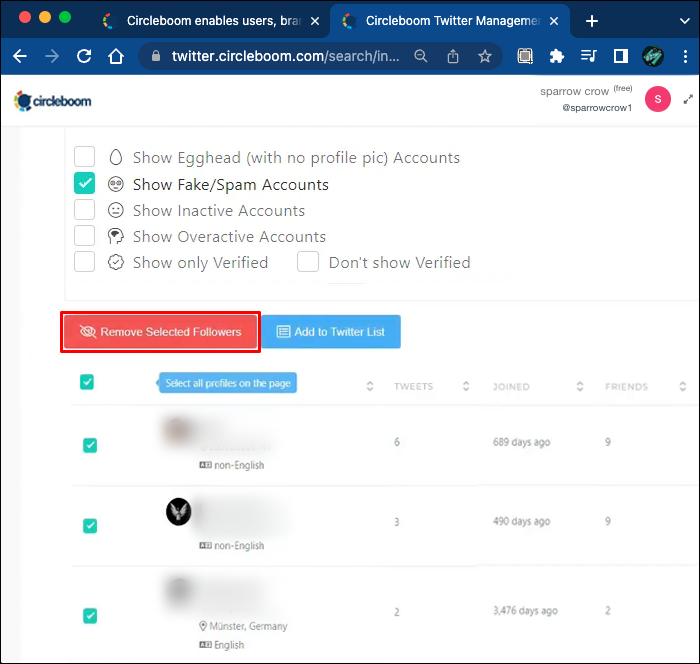Click the sparrow crow account name

coord(574,91)
